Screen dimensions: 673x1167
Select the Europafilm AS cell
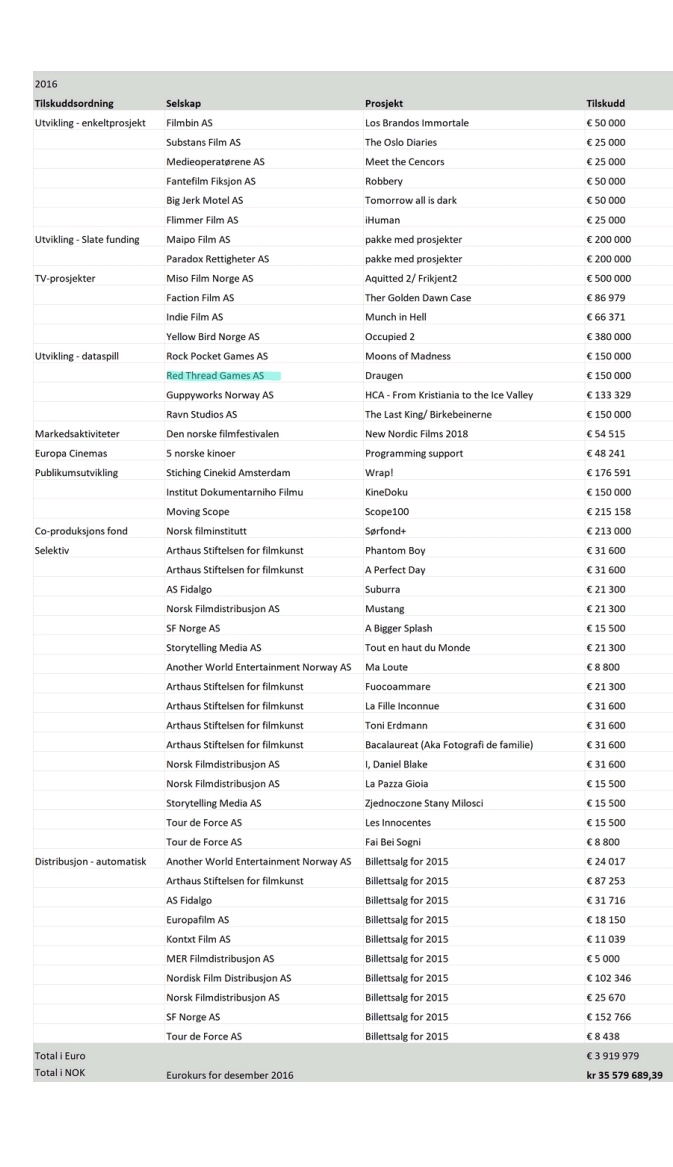click(197, 919)
